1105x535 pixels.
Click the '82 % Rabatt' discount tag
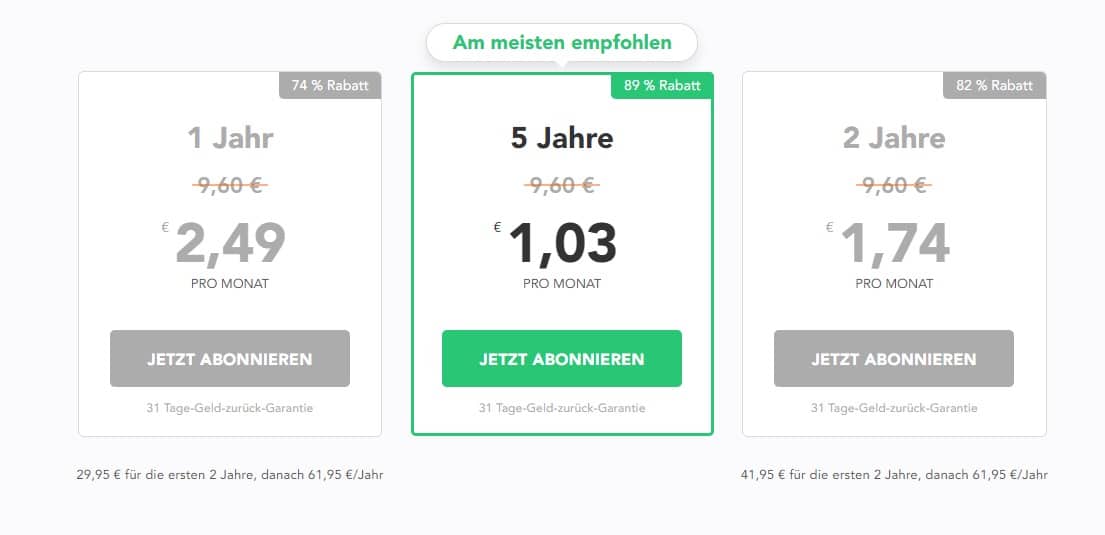point(994,86)
